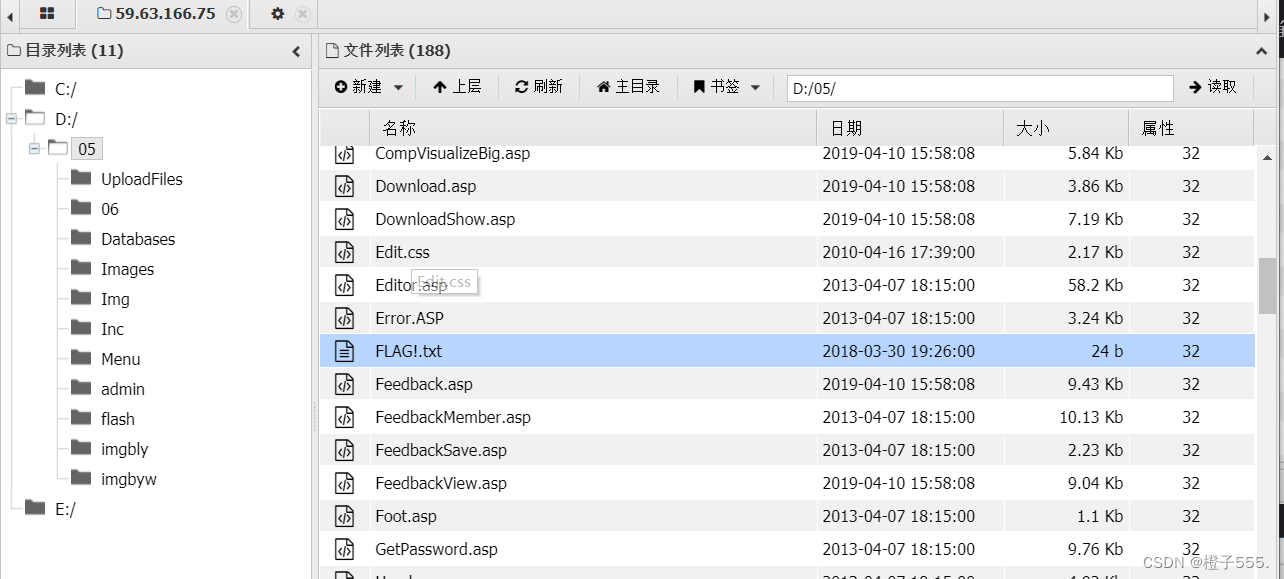
Task: Open the Databases folder
Action: tap(138, 239)
